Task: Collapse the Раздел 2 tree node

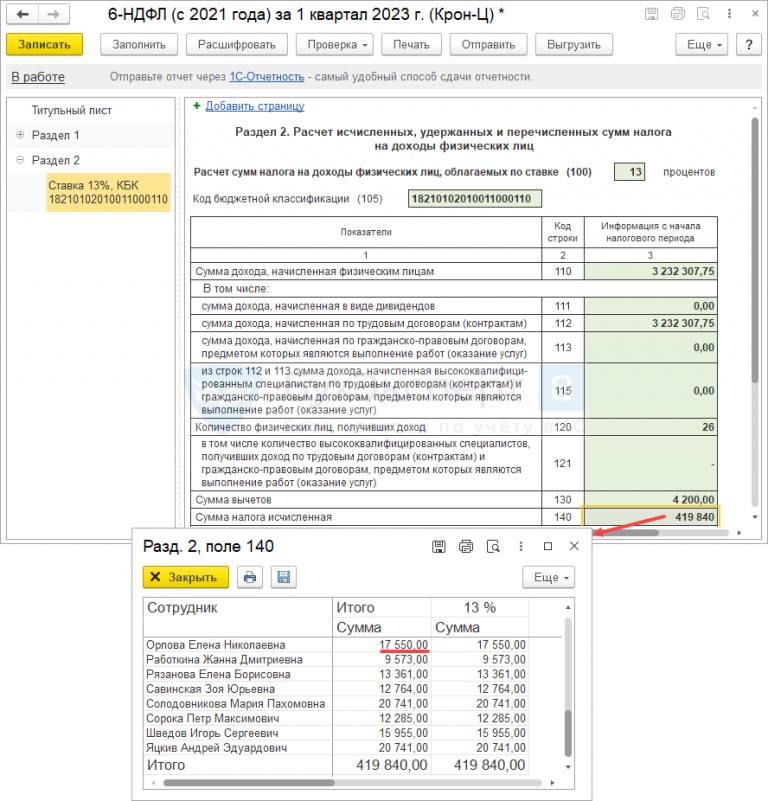Action: 20,160
